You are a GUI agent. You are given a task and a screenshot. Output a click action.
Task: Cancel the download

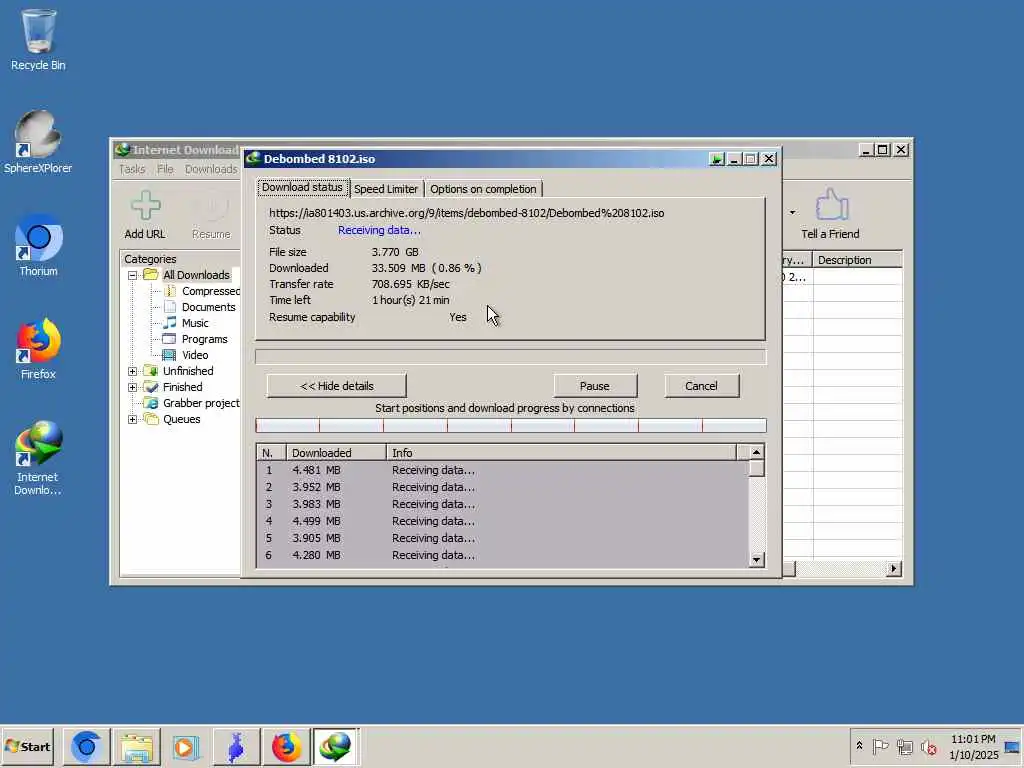(x=701, y=386)
